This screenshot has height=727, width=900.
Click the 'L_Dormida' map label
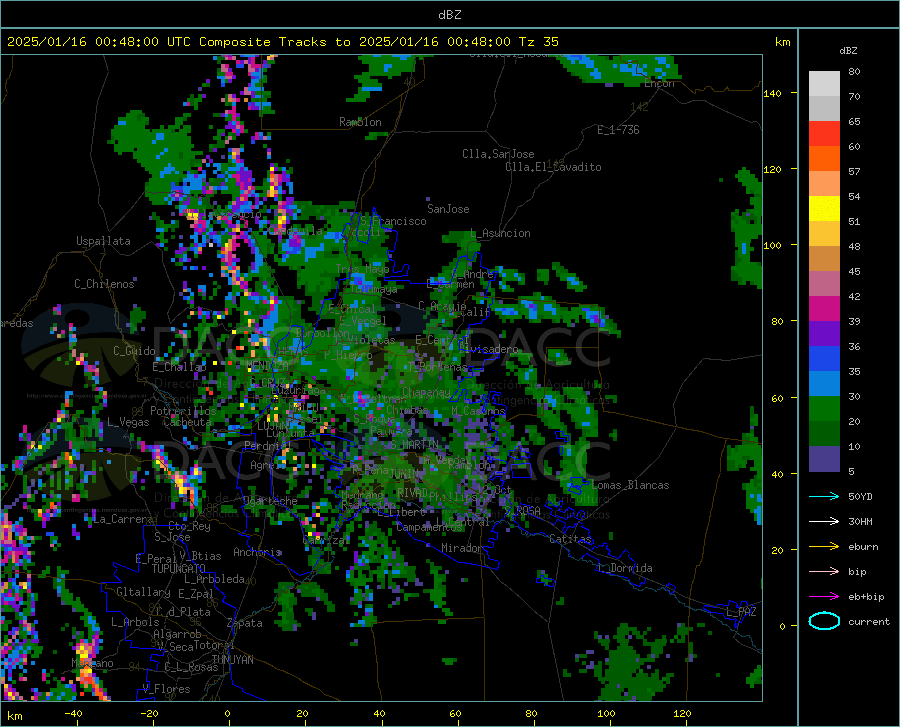pos(624,568)
